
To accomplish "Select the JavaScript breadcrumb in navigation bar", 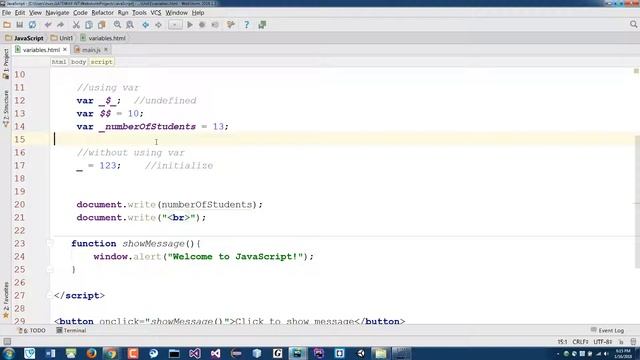I will point(24,38).
